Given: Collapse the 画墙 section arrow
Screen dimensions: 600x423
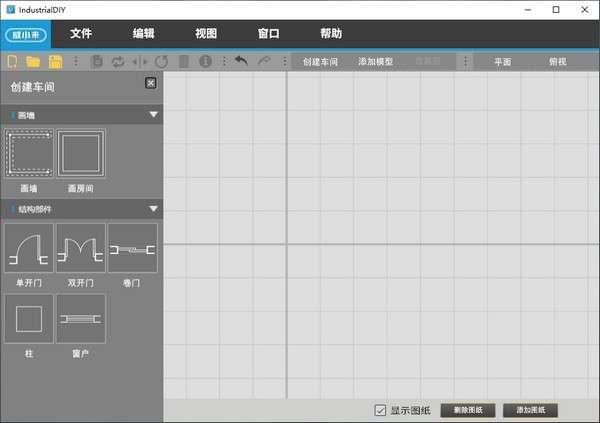Looking at the screenshot, I should pyautogui.click(x=153, y=115).
